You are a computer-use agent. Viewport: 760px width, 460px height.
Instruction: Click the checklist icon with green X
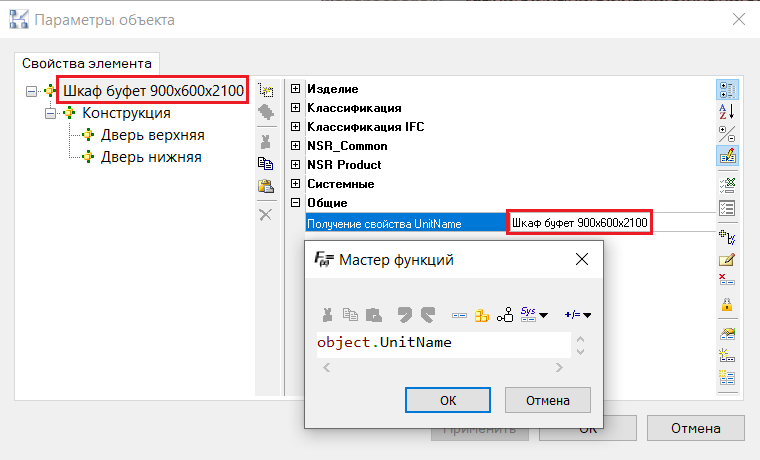coord(727,185)
